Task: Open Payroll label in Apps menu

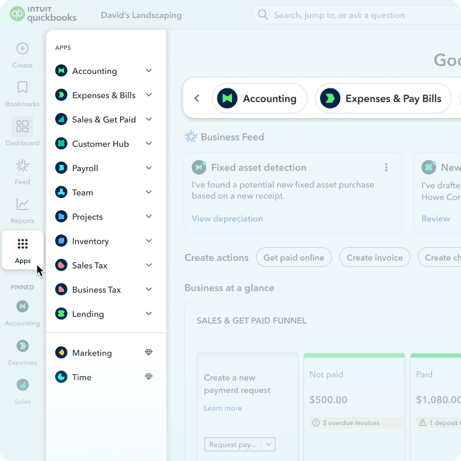Action: (x=85, y=168)
